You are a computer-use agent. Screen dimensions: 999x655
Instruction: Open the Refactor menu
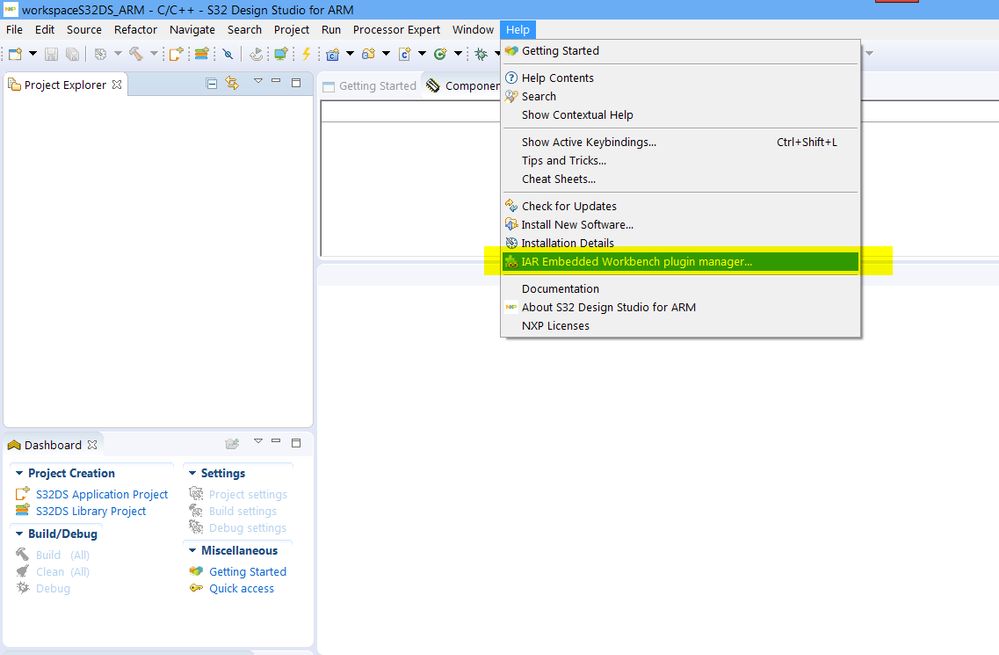click(x=136, y=29)
